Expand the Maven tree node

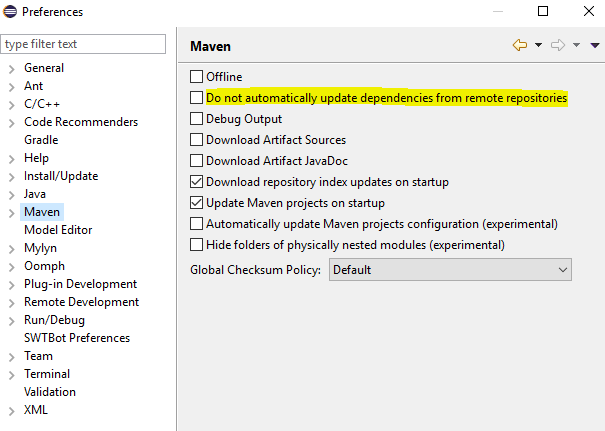[12, 213]
